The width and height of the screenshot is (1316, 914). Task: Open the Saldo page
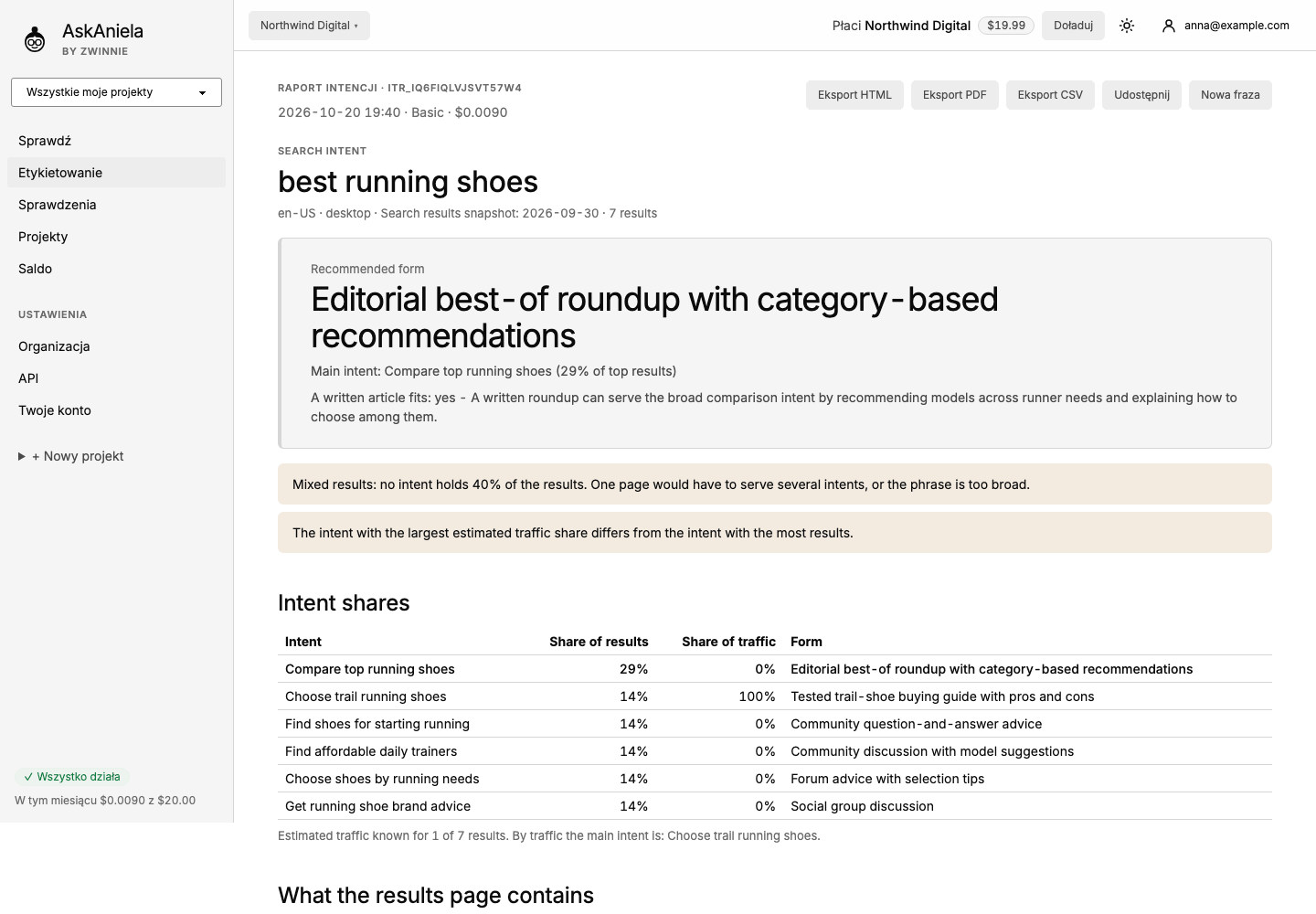pos(116,269)
